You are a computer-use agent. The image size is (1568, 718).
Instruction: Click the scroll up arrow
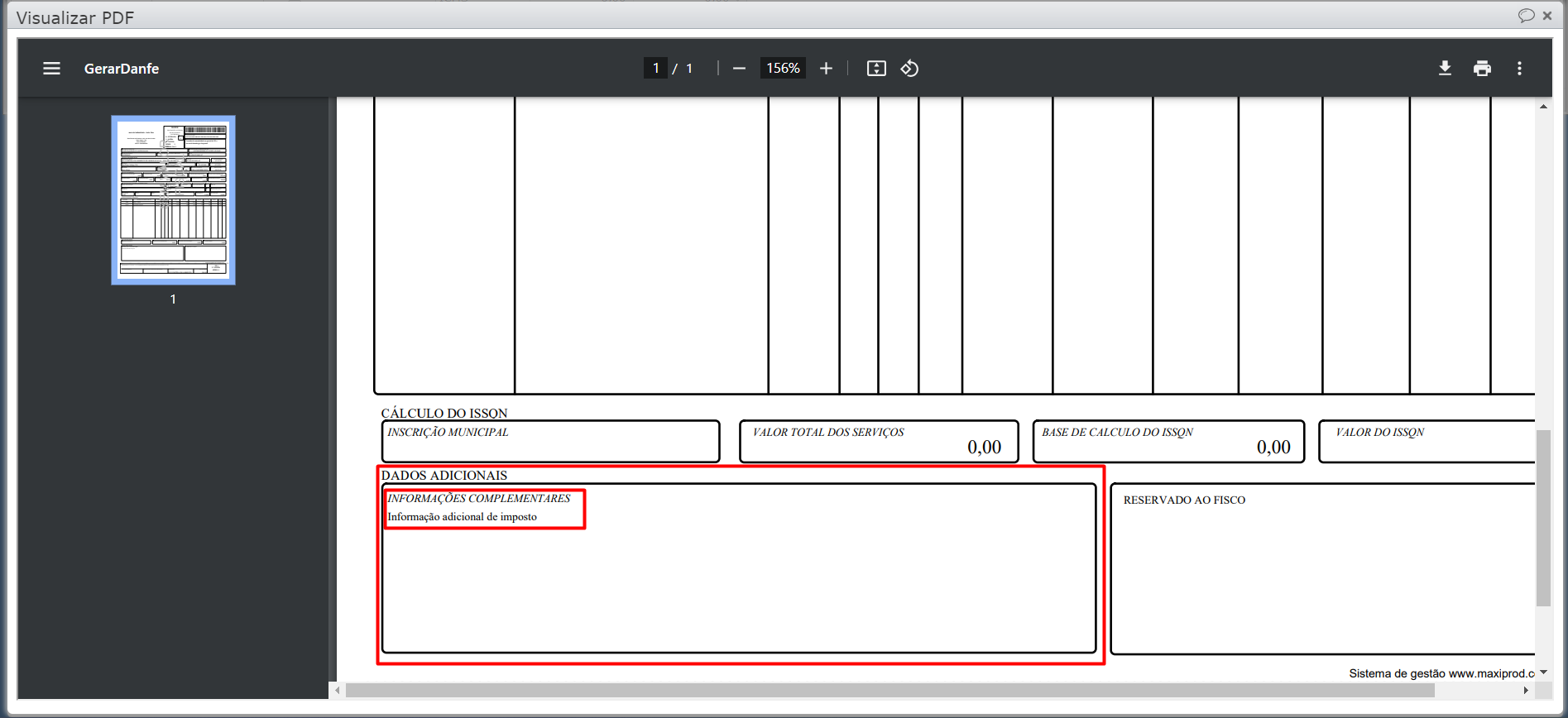1543,106
